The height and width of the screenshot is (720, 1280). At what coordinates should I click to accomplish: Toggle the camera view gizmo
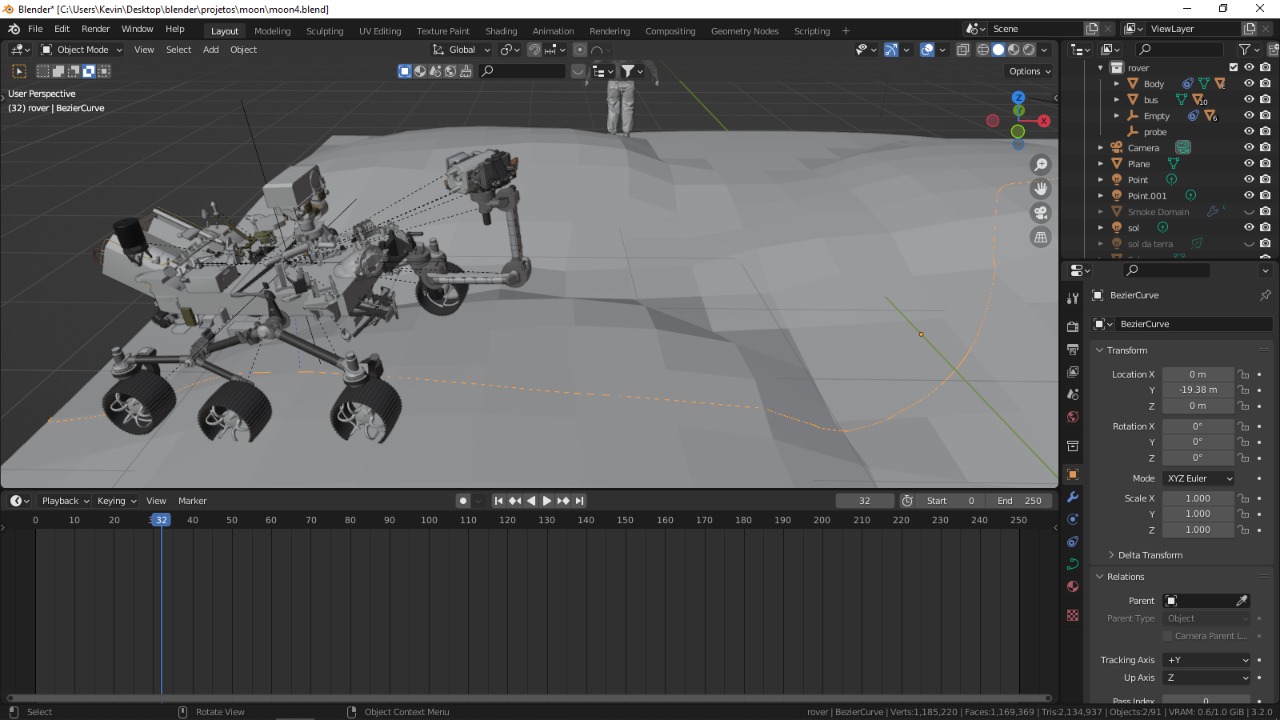[x=1041, y=213]
